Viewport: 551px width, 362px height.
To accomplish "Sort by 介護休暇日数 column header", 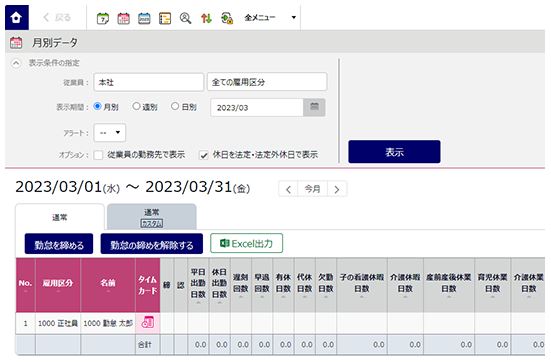I will click(406, 285).
